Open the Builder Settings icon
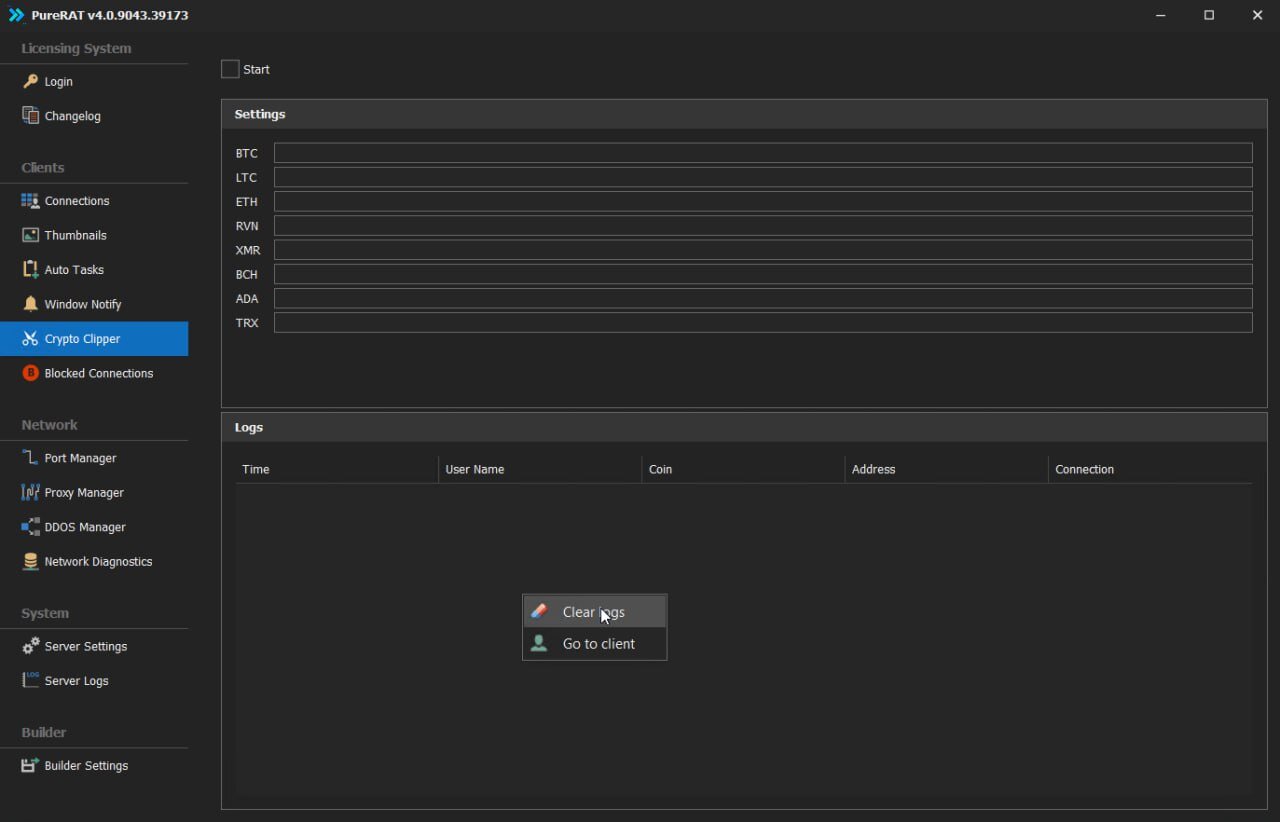The width and height of the screenshot is (1280, 822). point(30,766)
